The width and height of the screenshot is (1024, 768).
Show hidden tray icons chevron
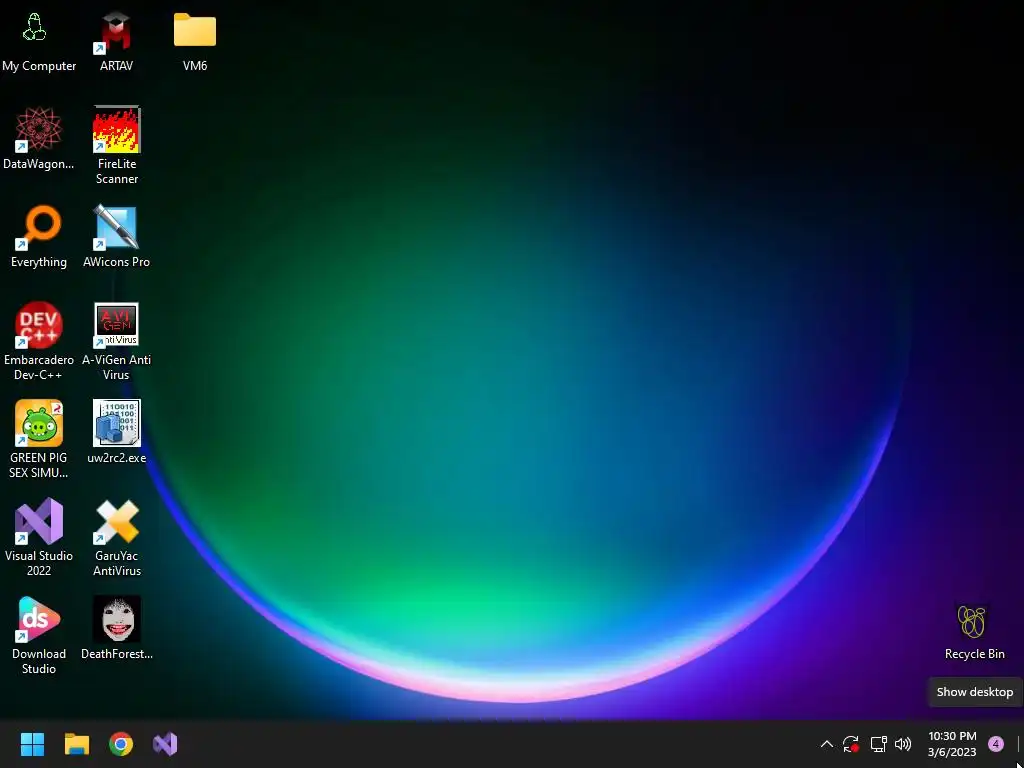click(826, 744)
